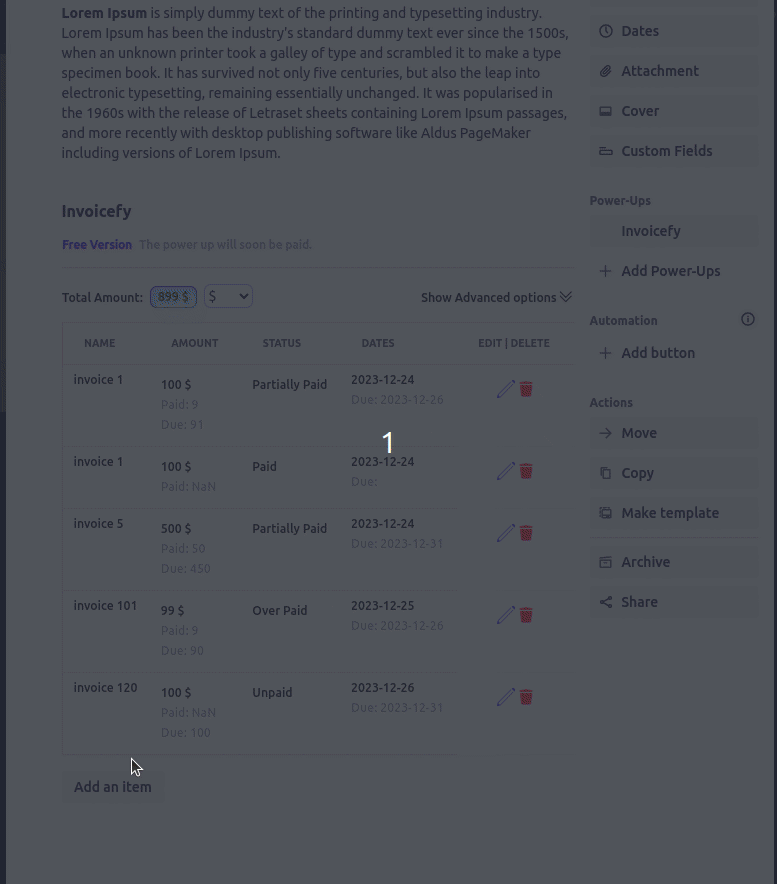
Task: Click the edit pencil for invoice 1
Action: (506, 389)
